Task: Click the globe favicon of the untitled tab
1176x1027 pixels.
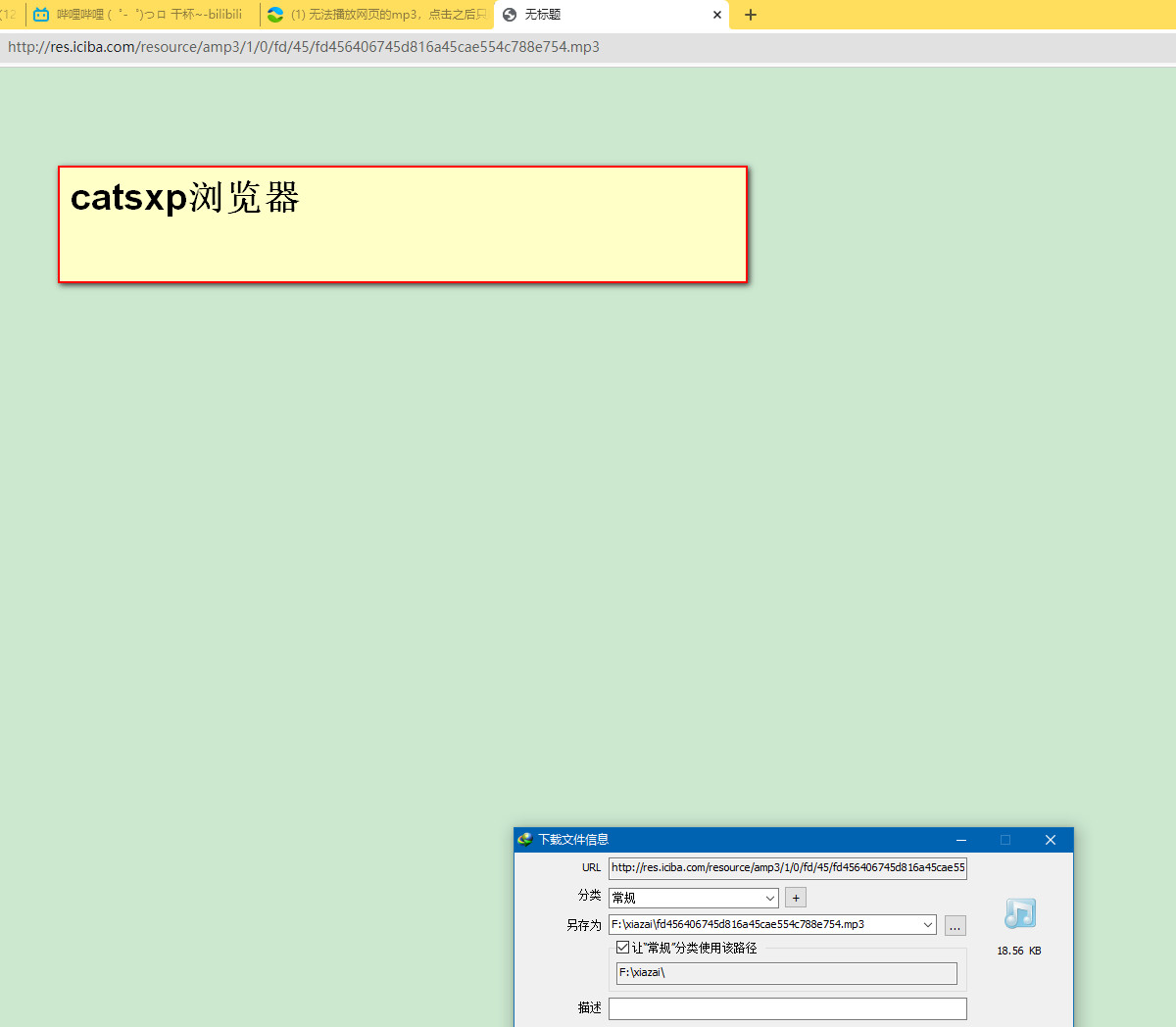Action: [510, 15]
